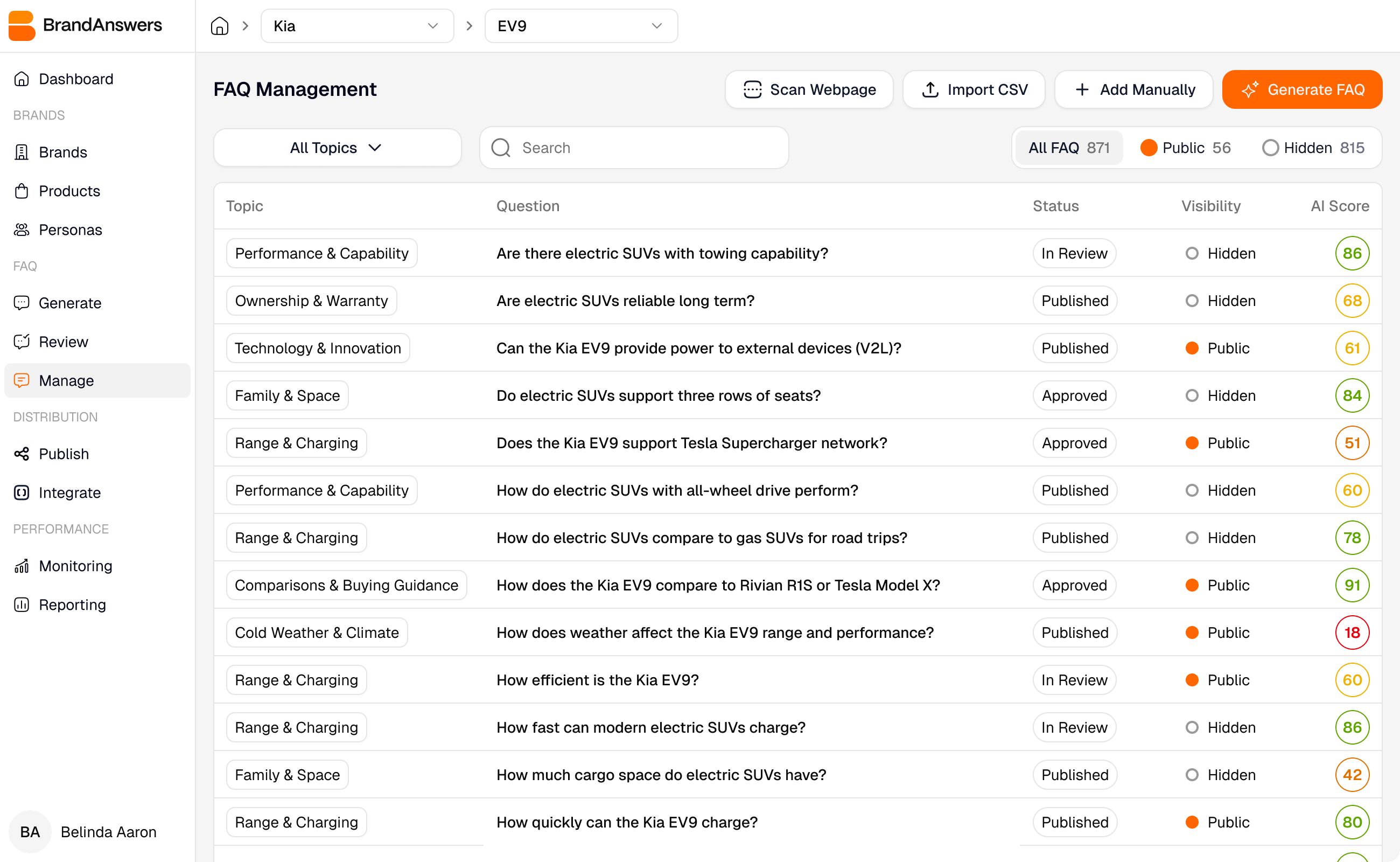The width and height of the screenshot is (1400, 862).
Task: Switch to the Public 56 tab
Action: click(x=1186, y=148)
